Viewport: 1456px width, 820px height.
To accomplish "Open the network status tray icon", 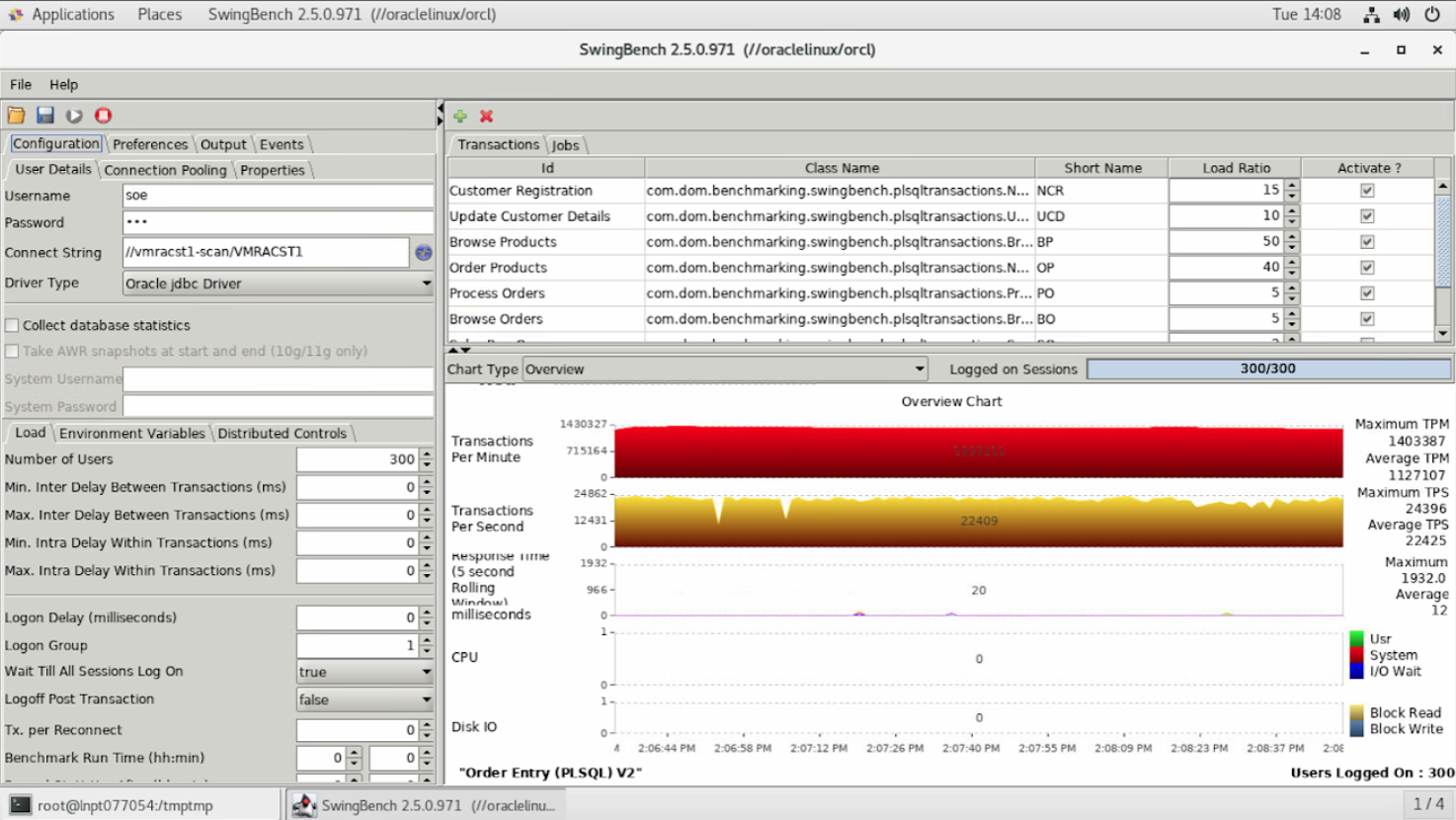I will pyautogui.click(x=1371, y=14).
